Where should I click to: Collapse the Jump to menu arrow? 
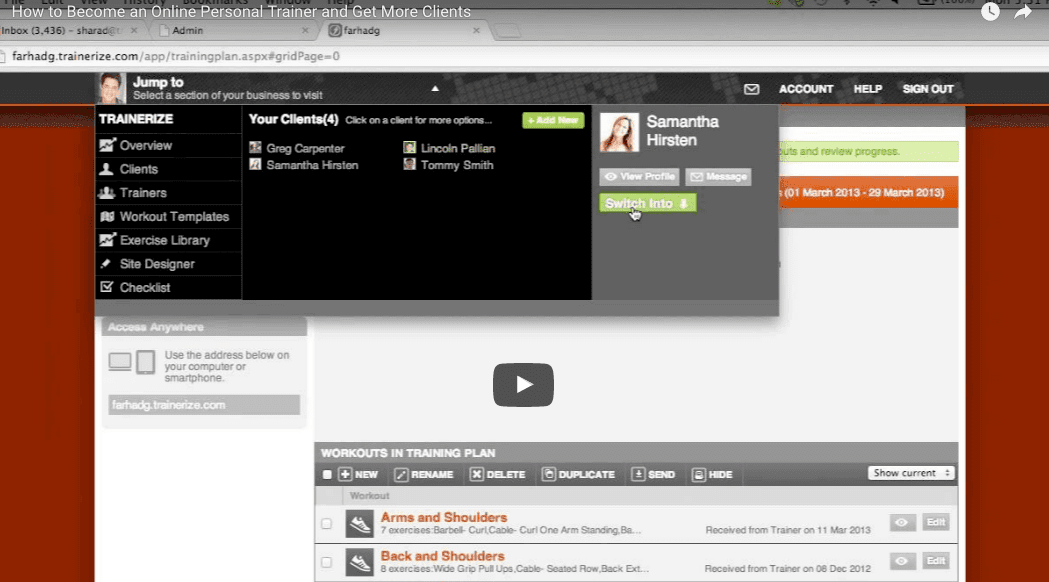coord(435,88)
